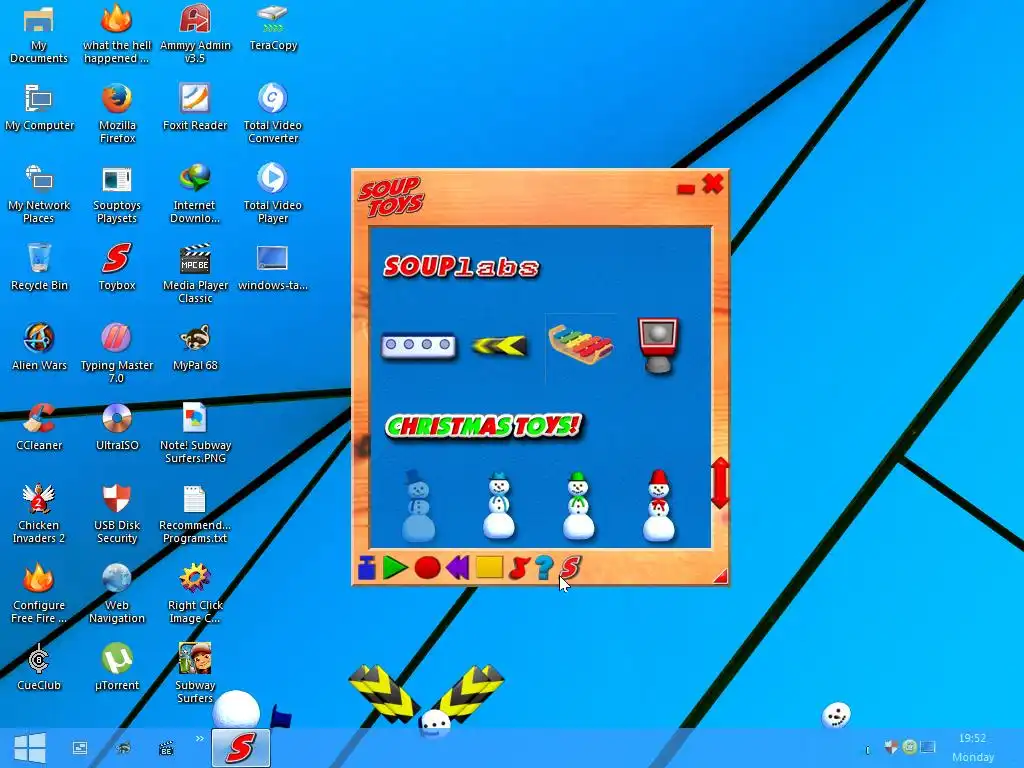Select the faded blue snowman toy
1024x768 pixels.
tap(418, 505)
